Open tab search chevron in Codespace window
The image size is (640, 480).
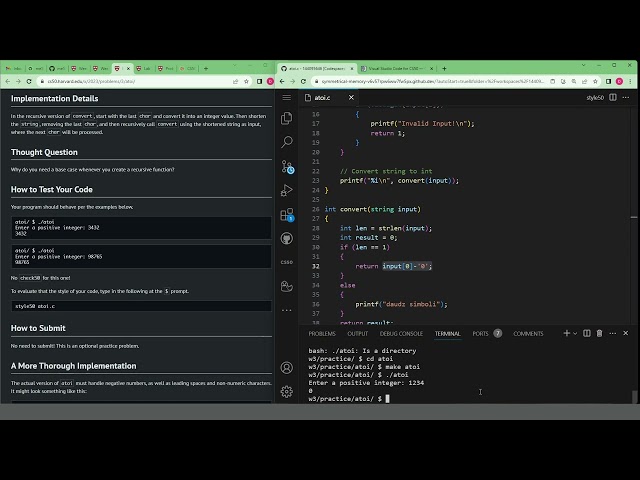pos(584,65)
